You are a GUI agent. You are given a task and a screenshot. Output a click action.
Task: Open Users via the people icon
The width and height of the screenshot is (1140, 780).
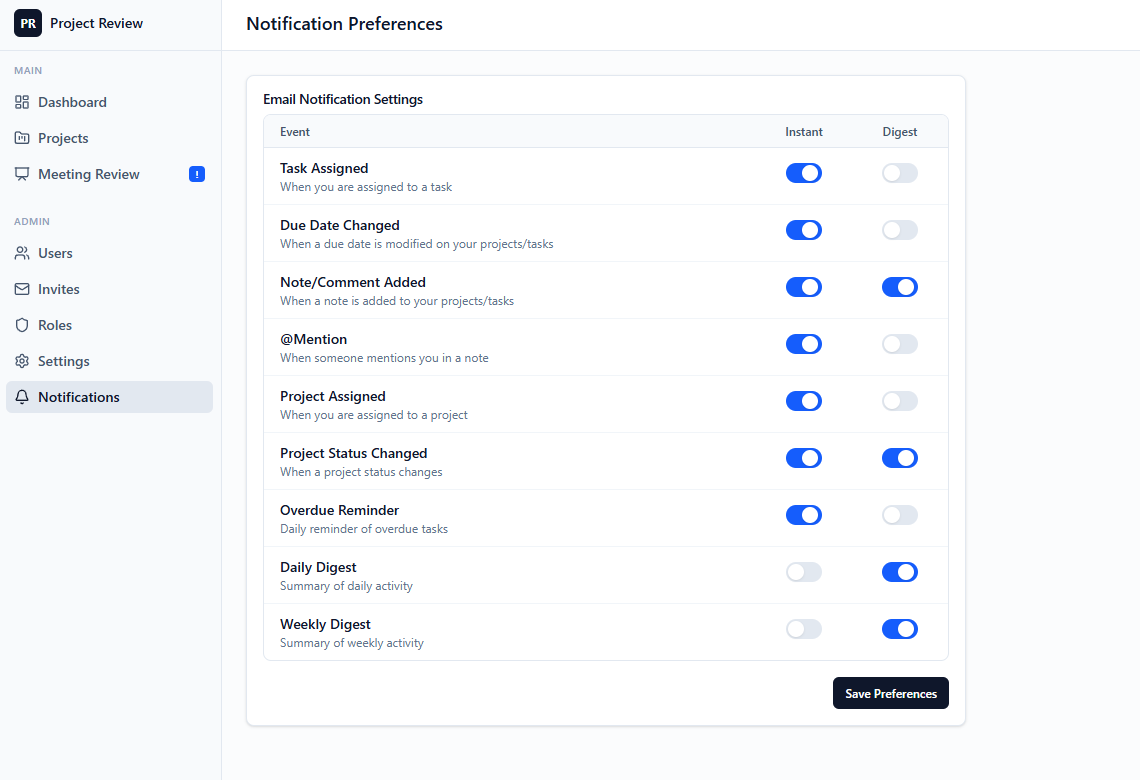click(22, 253)
